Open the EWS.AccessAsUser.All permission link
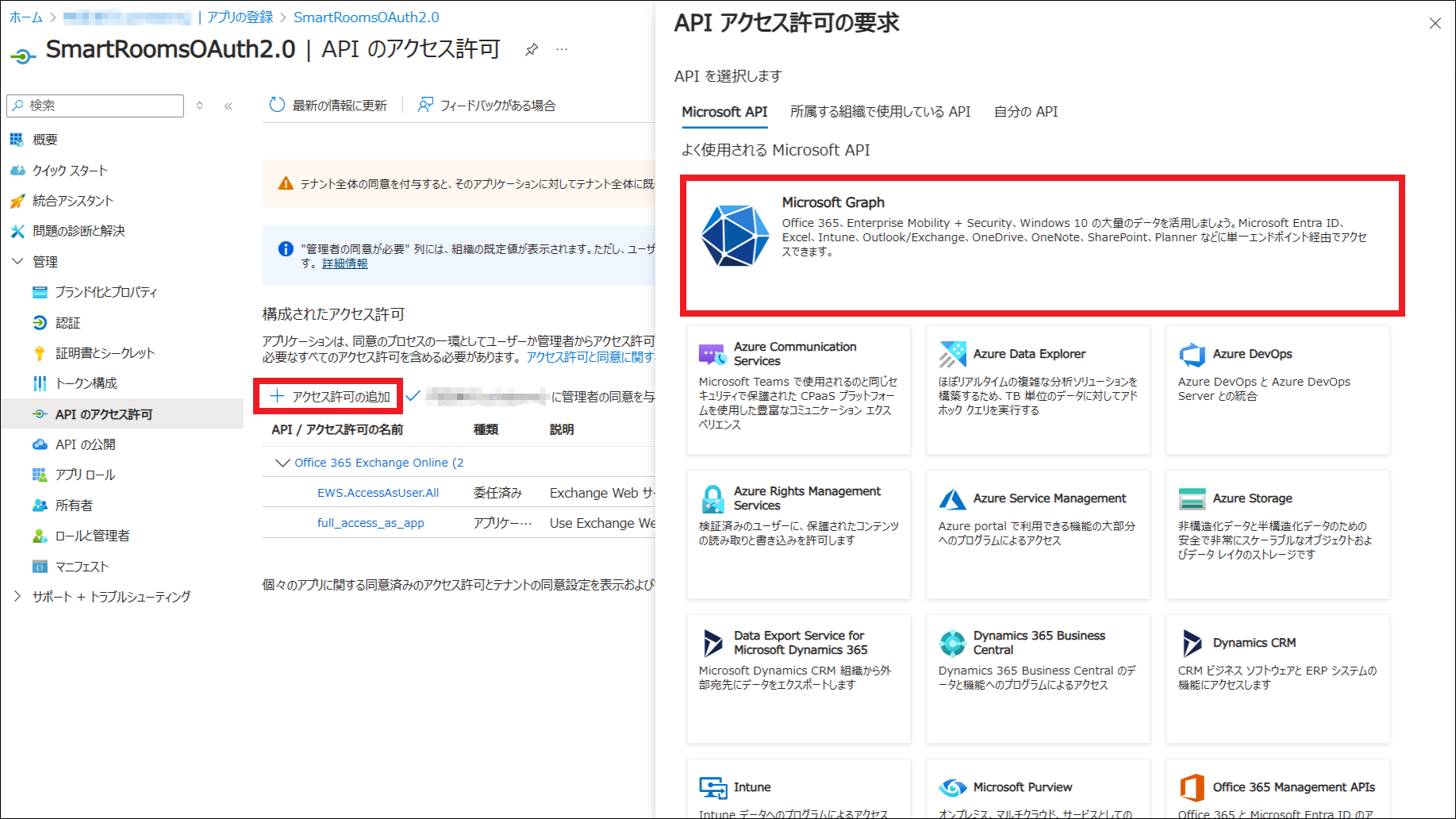The image size is (1456, 819). [x=378, y=493]
